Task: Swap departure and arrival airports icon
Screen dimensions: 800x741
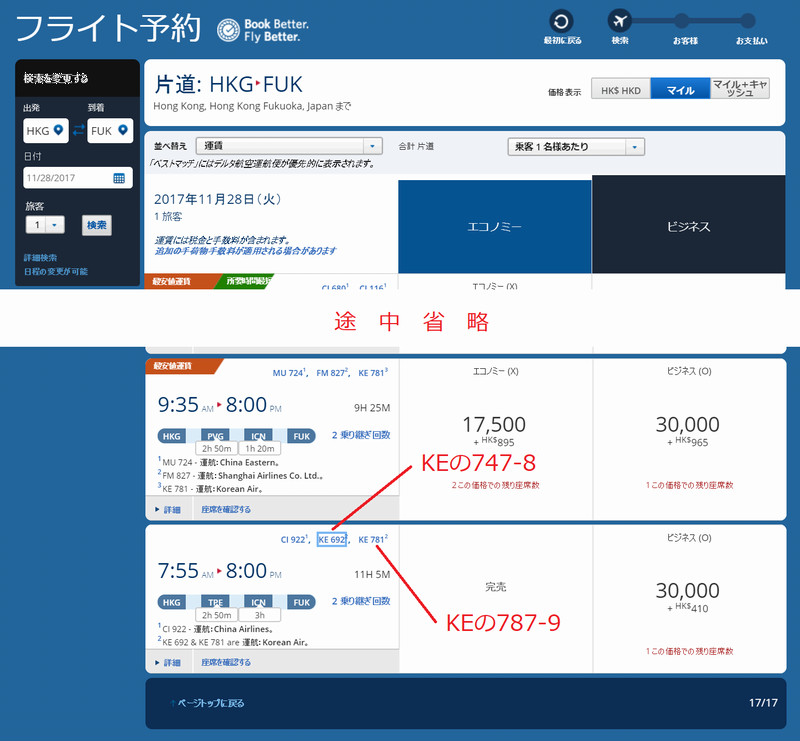Action: 78,130
